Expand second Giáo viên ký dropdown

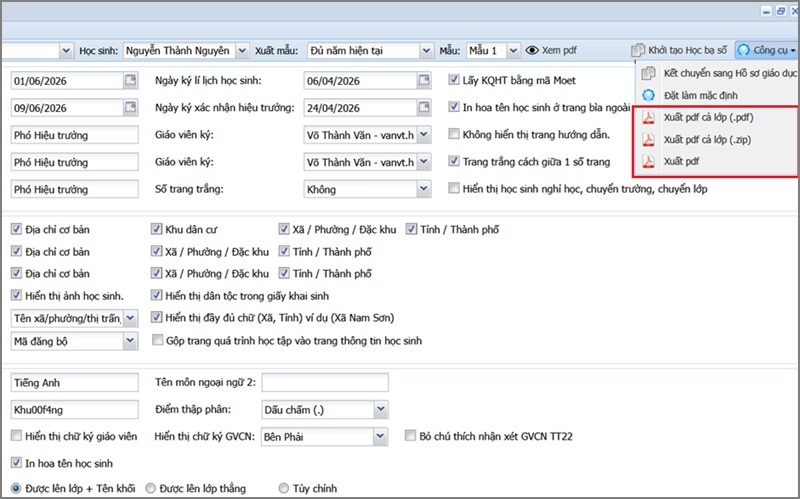(x=424, y=162)
